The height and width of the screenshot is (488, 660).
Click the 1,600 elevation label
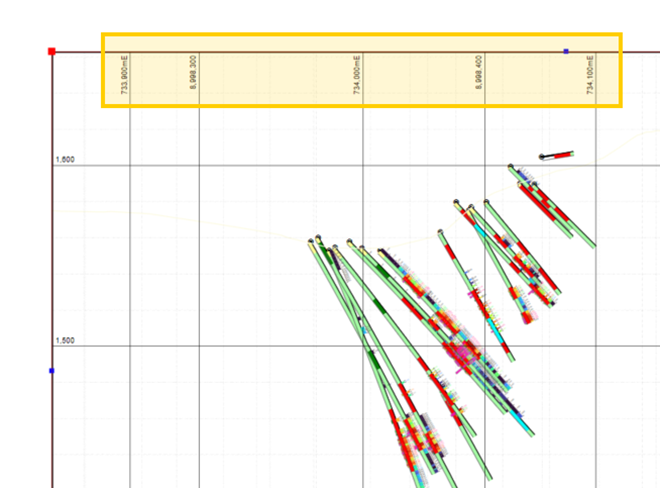click(x=65, y=160)
